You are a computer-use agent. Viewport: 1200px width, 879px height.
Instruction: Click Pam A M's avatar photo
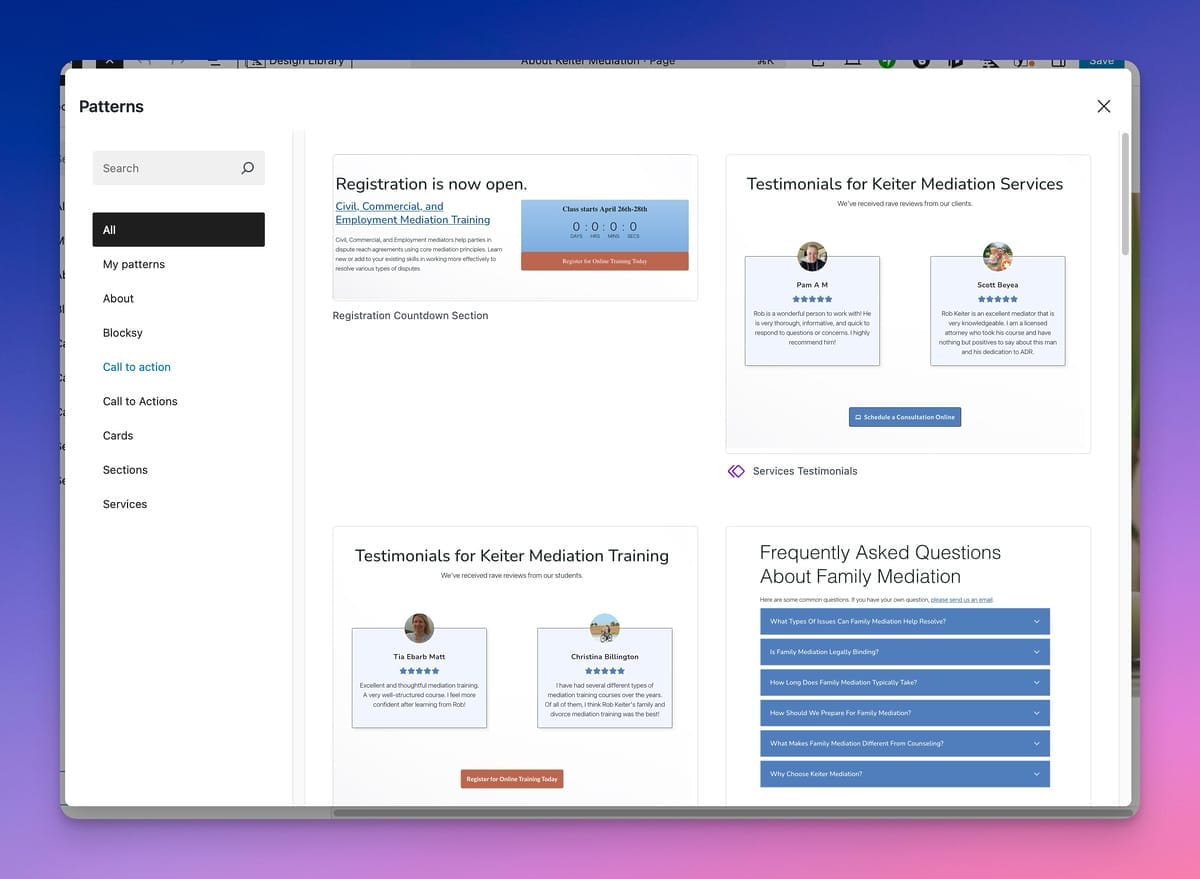812,256
